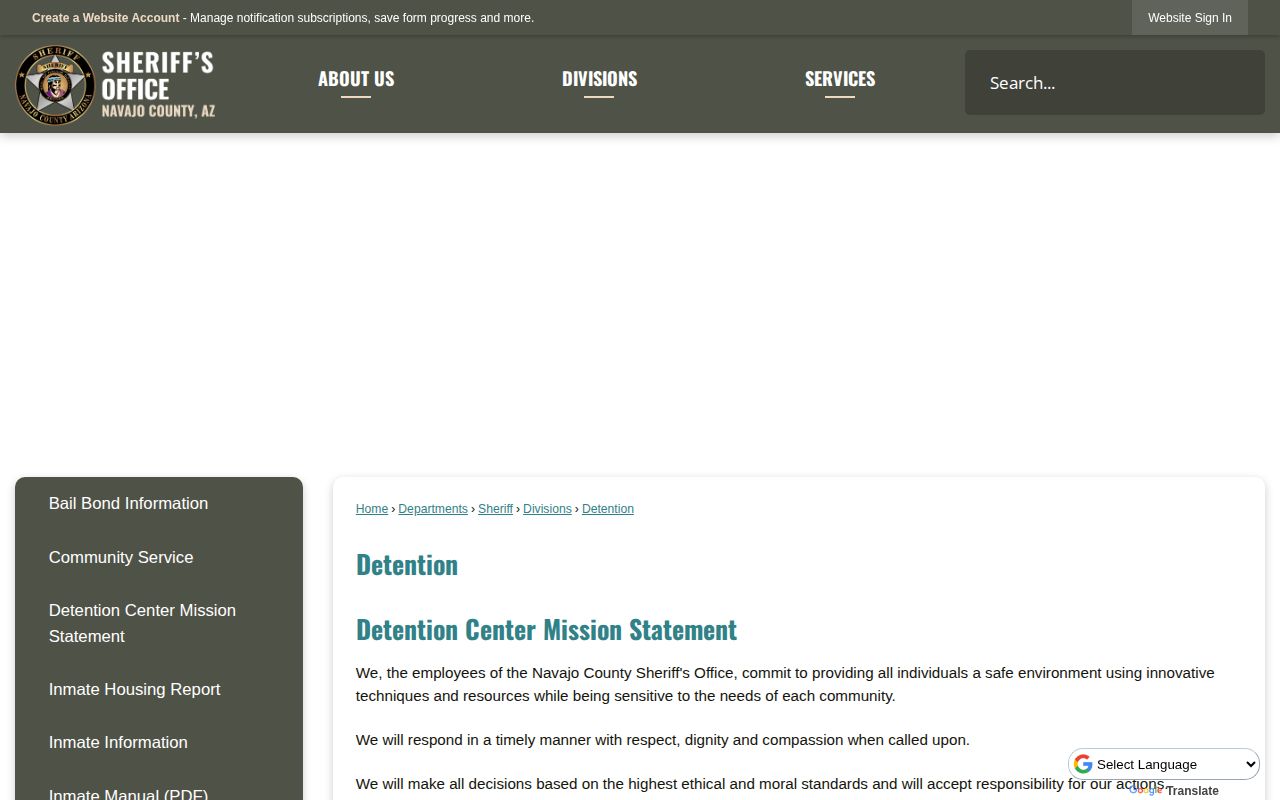Open the Divisions menu
The width and height of the screenshot is (1280, 800).
point(599,79)
